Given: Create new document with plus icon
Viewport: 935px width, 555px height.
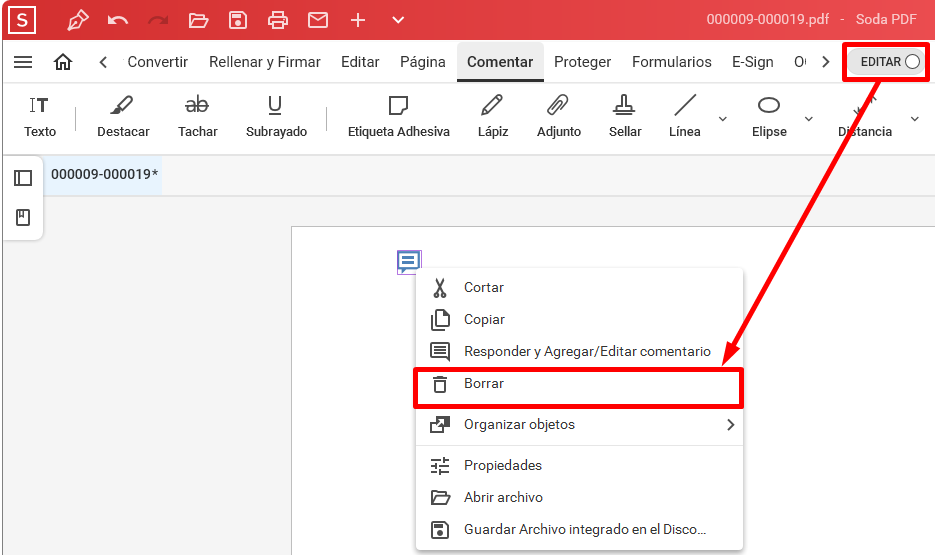Looking at the screenshot, I should (358, 20).
